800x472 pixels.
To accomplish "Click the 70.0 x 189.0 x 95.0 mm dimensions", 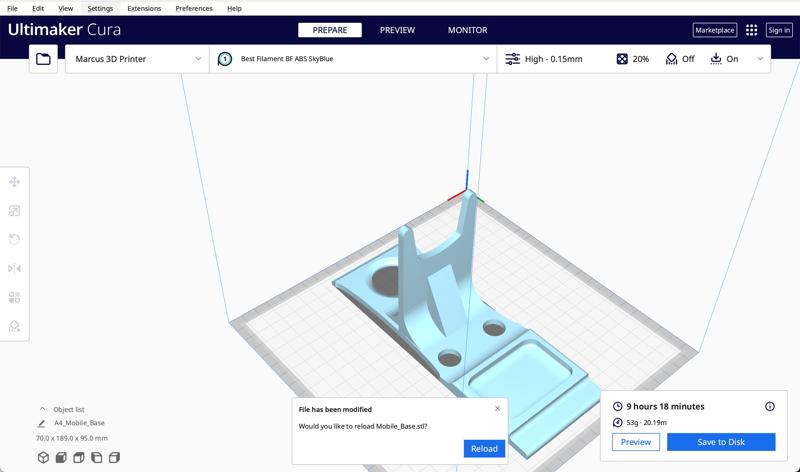I will tap(72, 438).
